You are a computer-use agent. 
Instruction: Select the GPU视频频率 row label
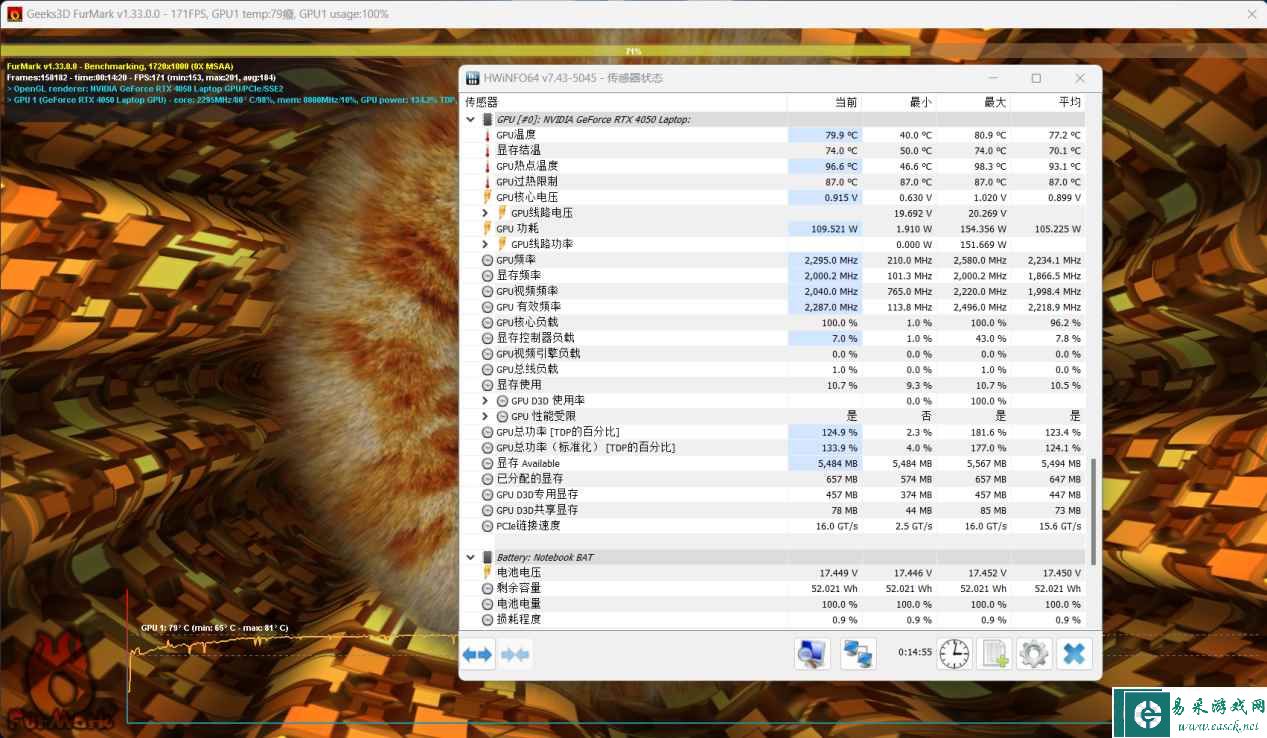pos(527,291)
